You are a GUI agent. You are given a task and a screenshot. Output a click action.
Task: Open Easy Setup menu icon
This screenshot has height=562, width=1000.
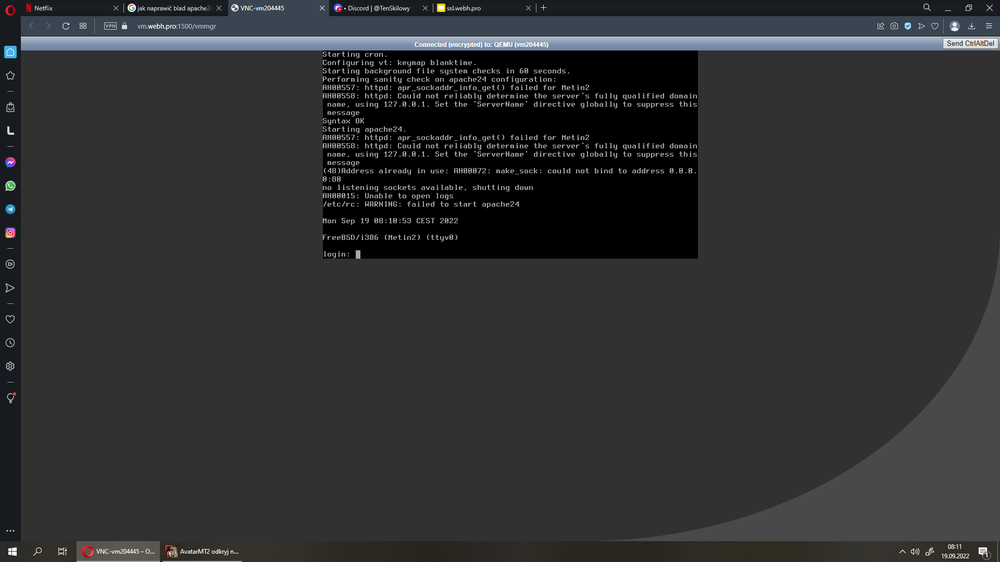pos(989,26)
